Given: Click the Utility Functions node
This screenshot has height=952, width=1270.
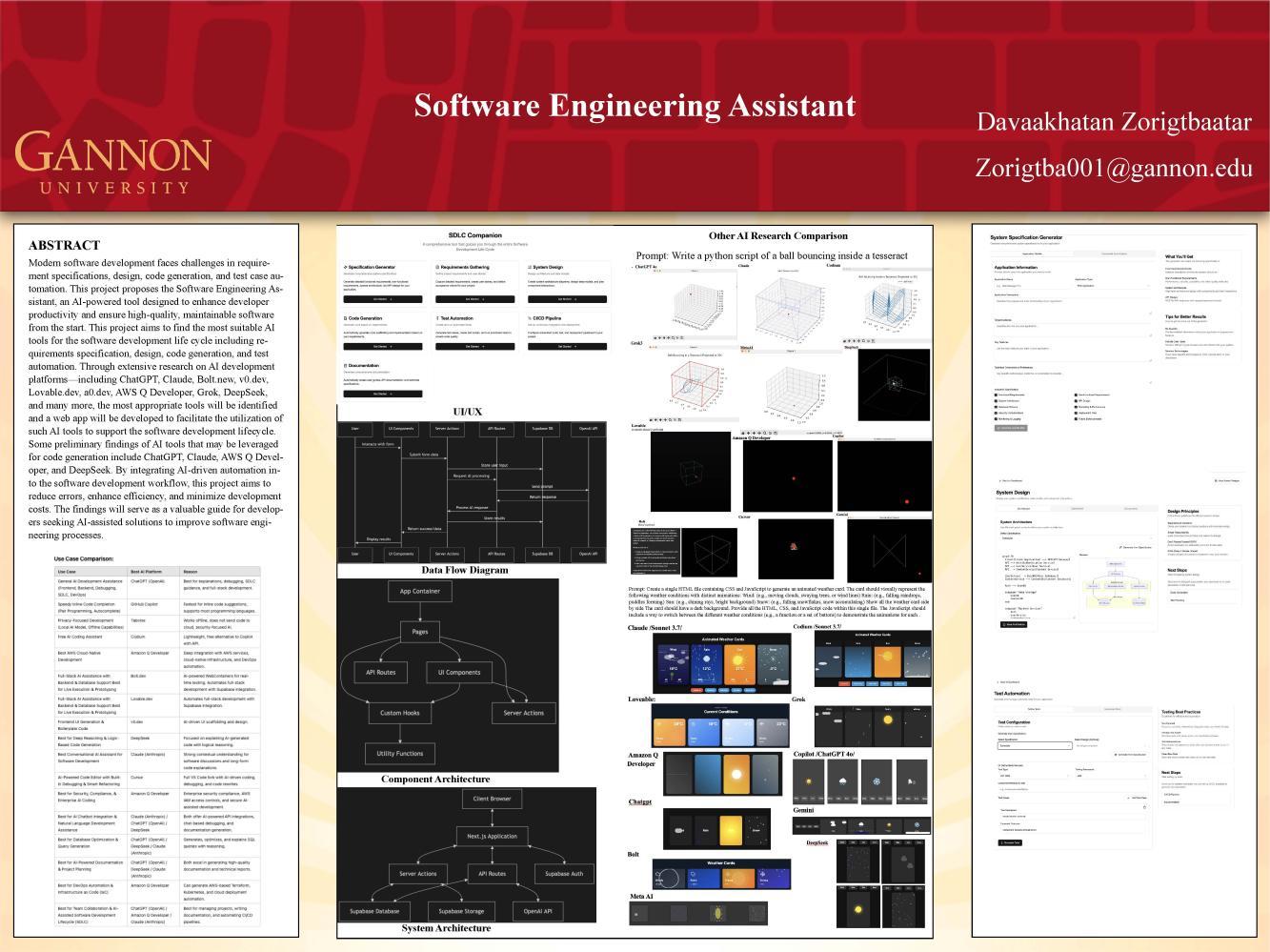Looking at the screenshot, I should pyautogui.click(x=399, y=753).
